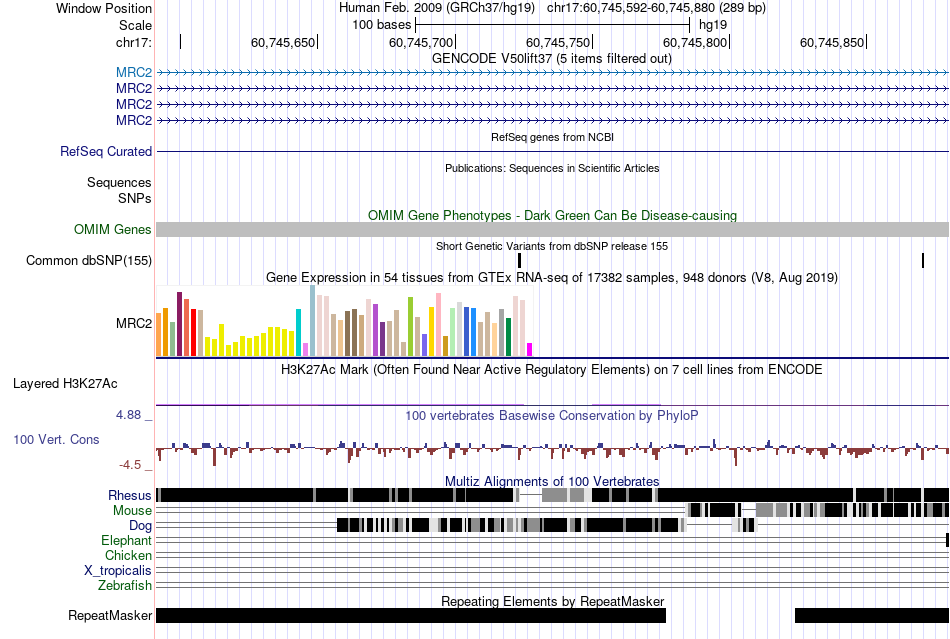Viewport: 950px width, 639px height.
Task: Click the tallest gray-blue GTEx expression bar
Action: [313, 320]
